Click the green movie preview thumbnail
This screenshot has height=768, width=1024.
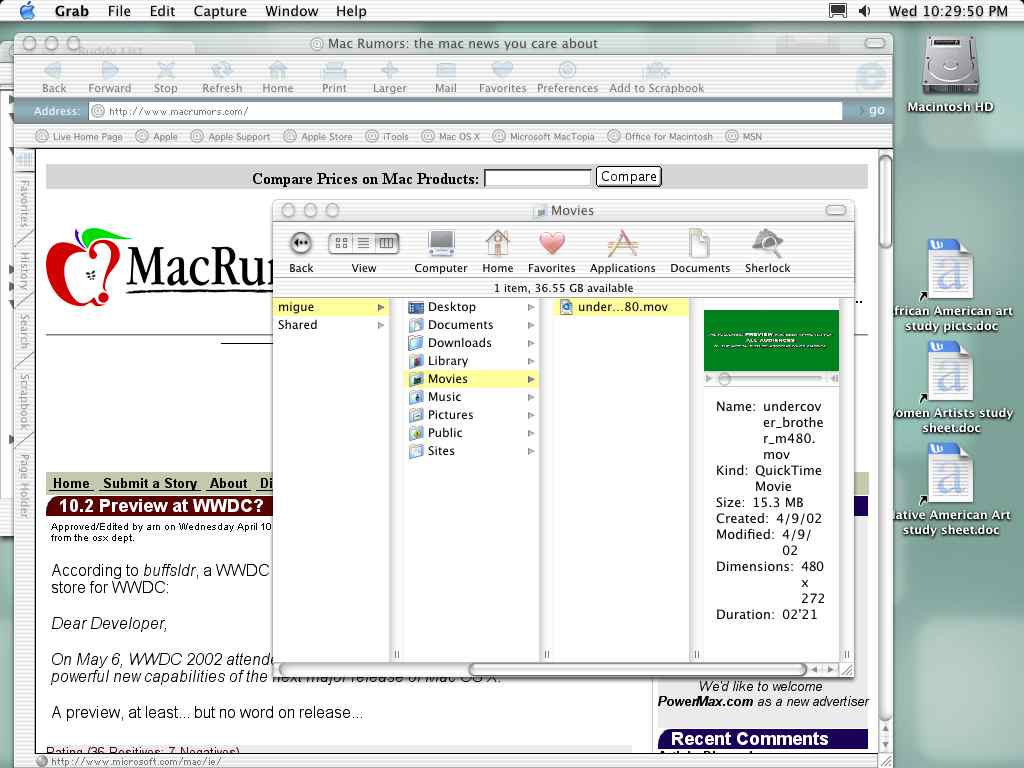(771, 340)
